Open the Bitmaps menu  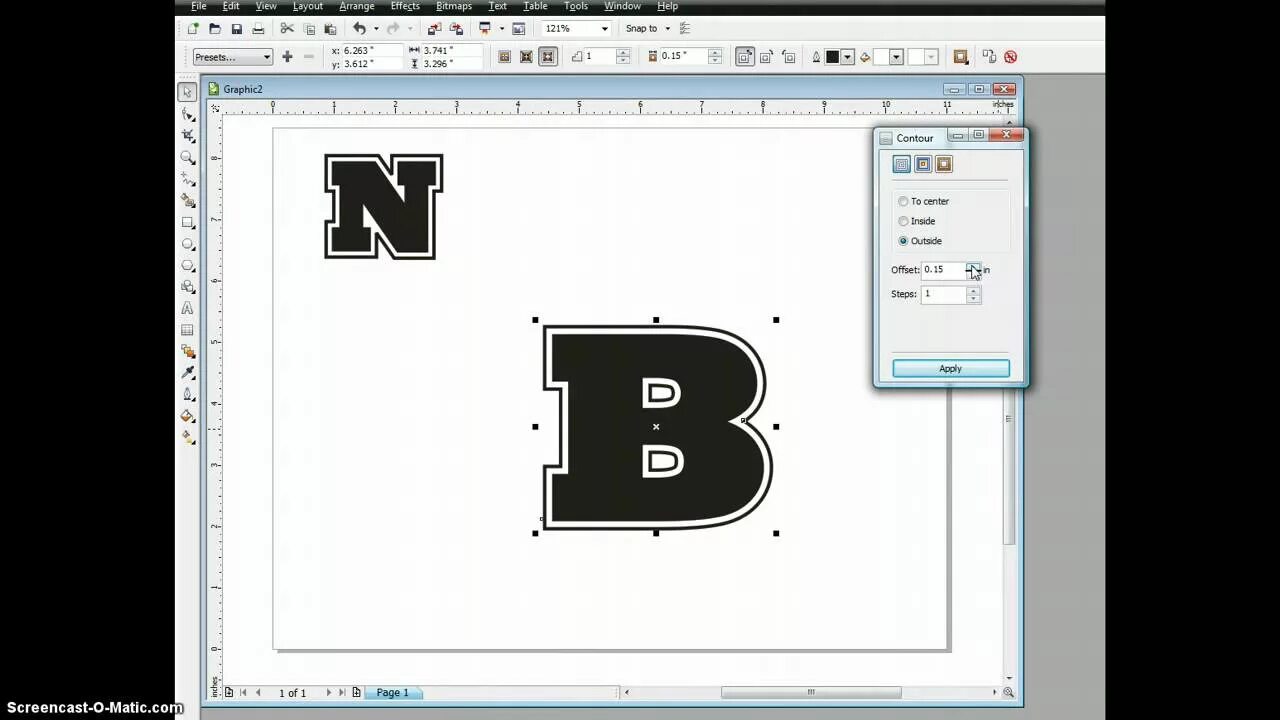[454, 6]
